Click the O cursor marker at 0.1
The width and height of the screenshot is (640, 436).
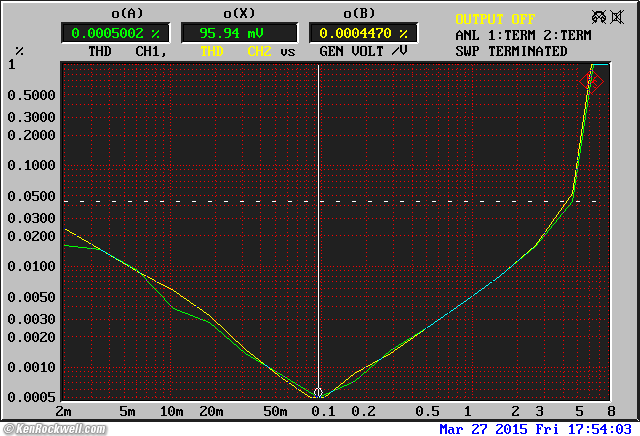318,393
